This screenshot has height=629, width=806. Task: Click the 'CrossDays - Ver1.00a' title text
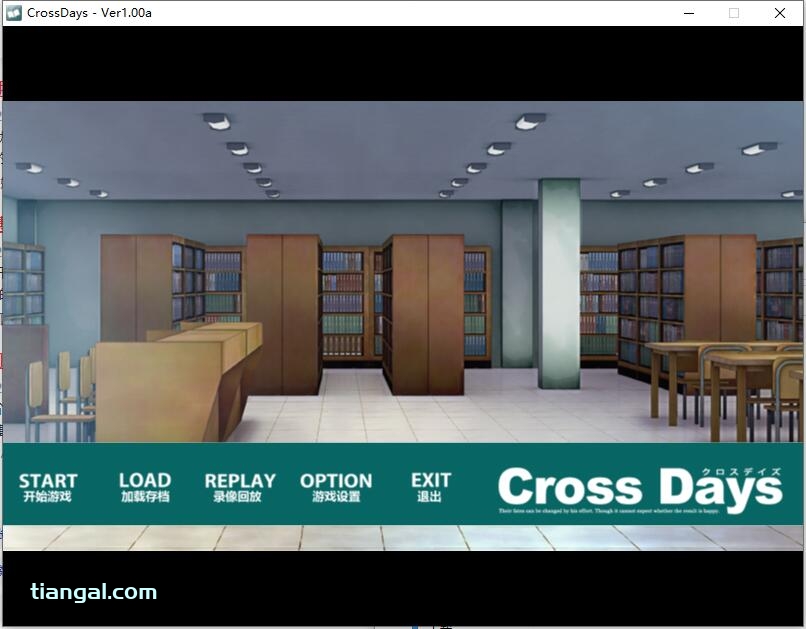tap(89, 13)
